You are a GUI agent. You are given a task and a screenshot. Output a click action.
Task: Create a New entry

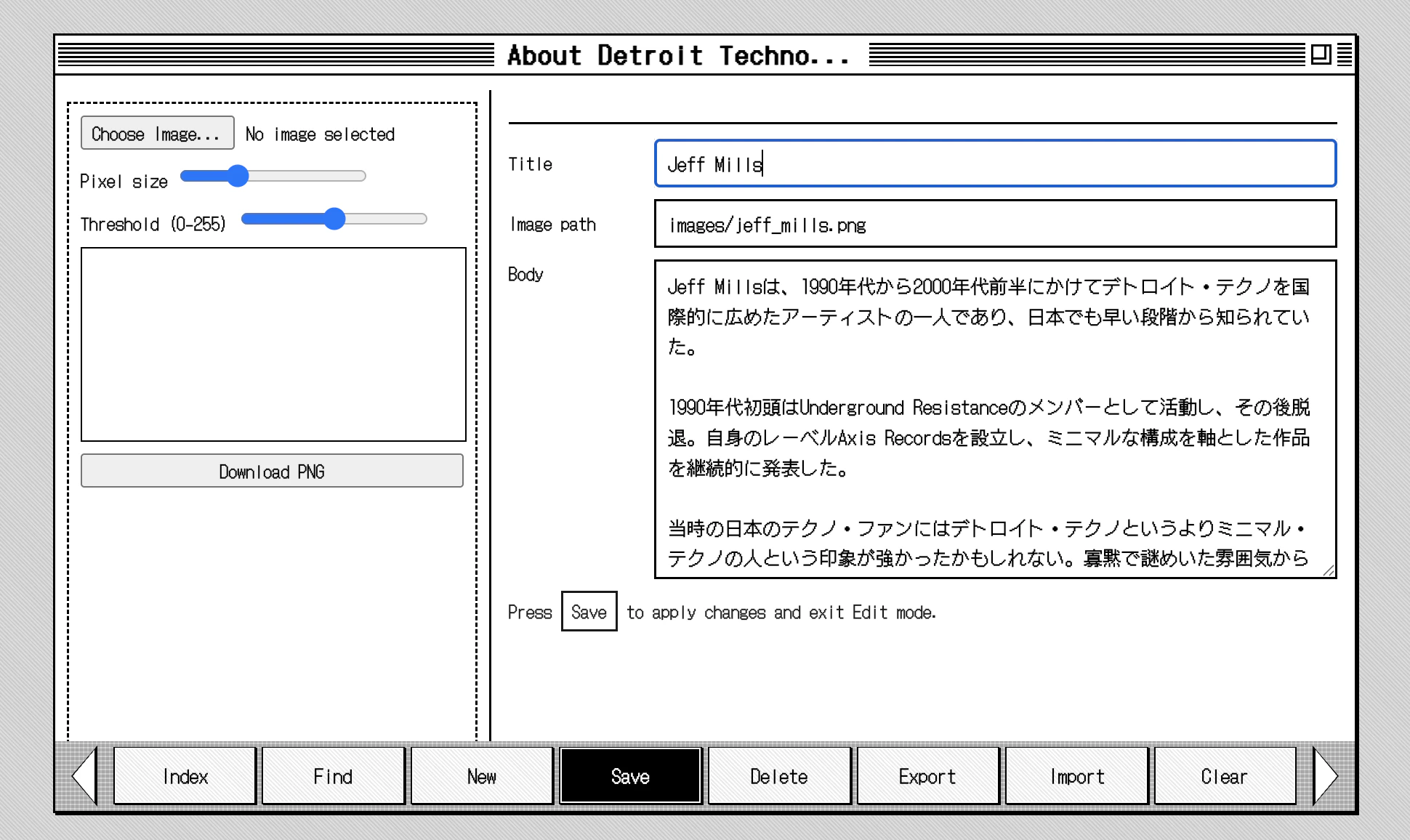(x=482, y=776)
